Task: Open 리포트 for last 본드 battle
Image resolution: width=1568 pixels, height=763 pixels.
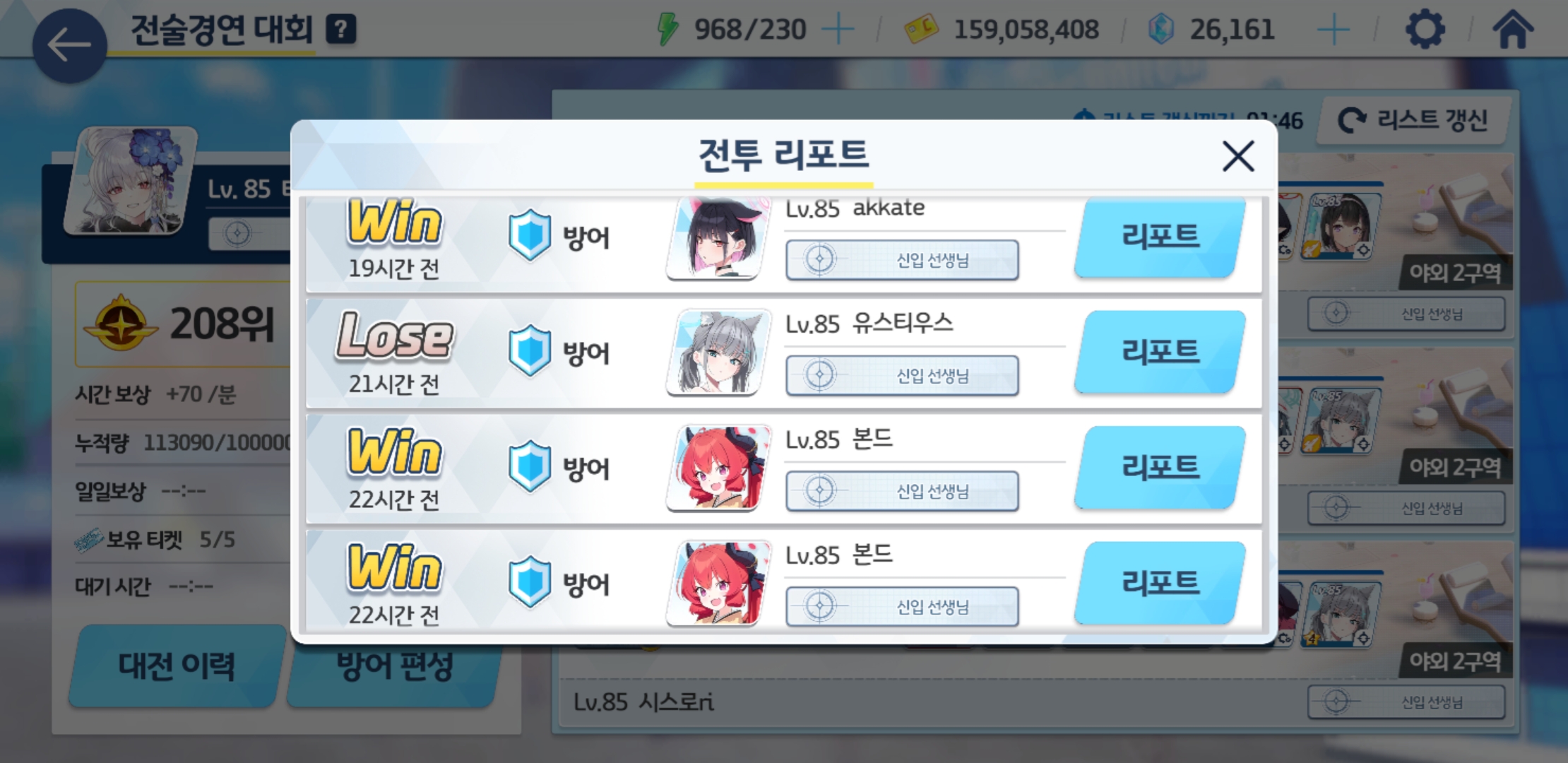Action: point(1160,583)
